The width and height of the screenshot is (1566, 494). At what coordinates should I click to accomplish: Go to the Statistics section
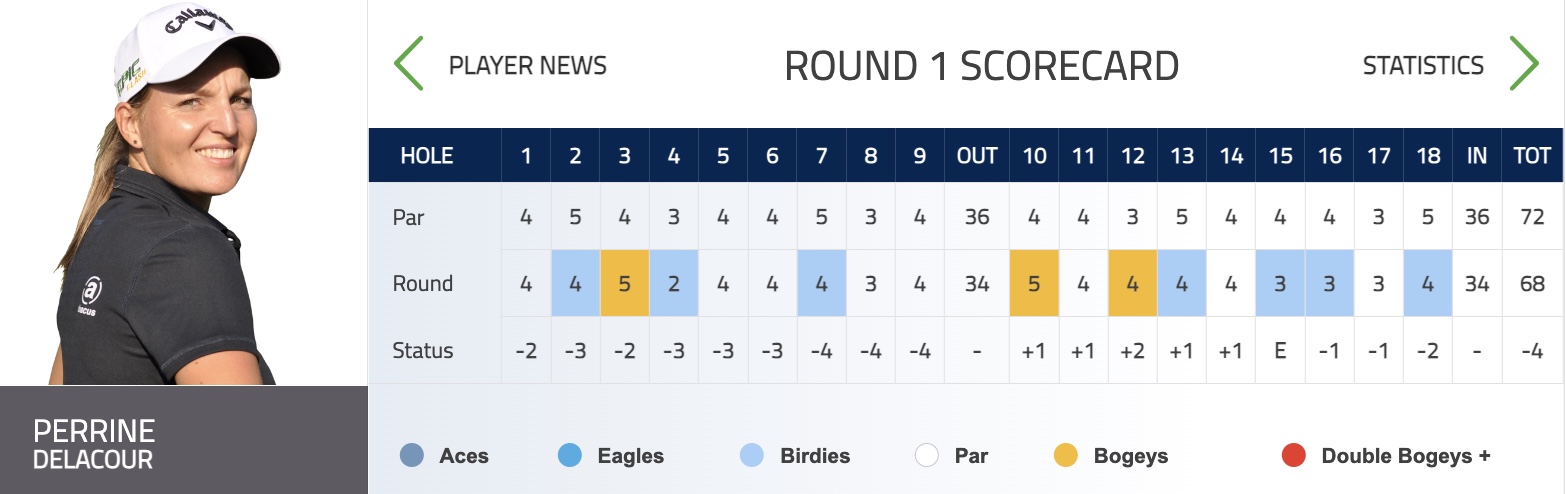(1423, 66)
